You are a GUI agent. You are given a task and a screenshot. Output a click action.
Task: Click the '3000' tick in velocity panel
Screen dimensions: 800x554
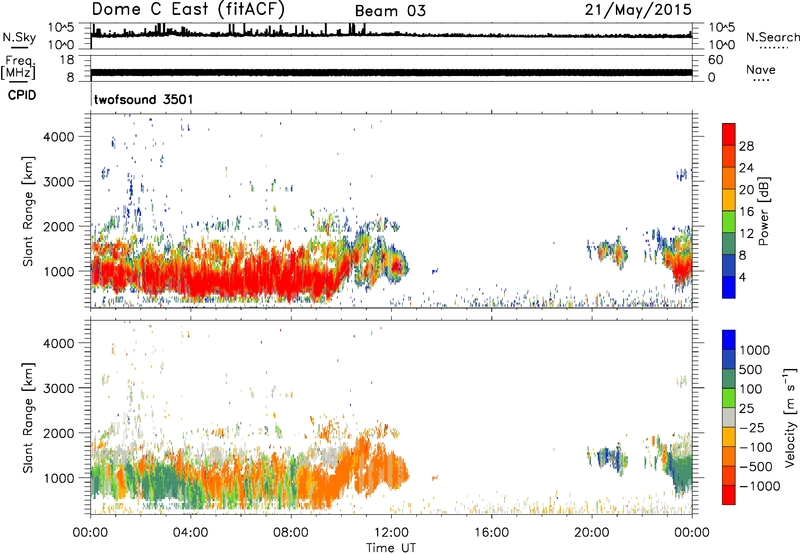(x=58, y=388)
